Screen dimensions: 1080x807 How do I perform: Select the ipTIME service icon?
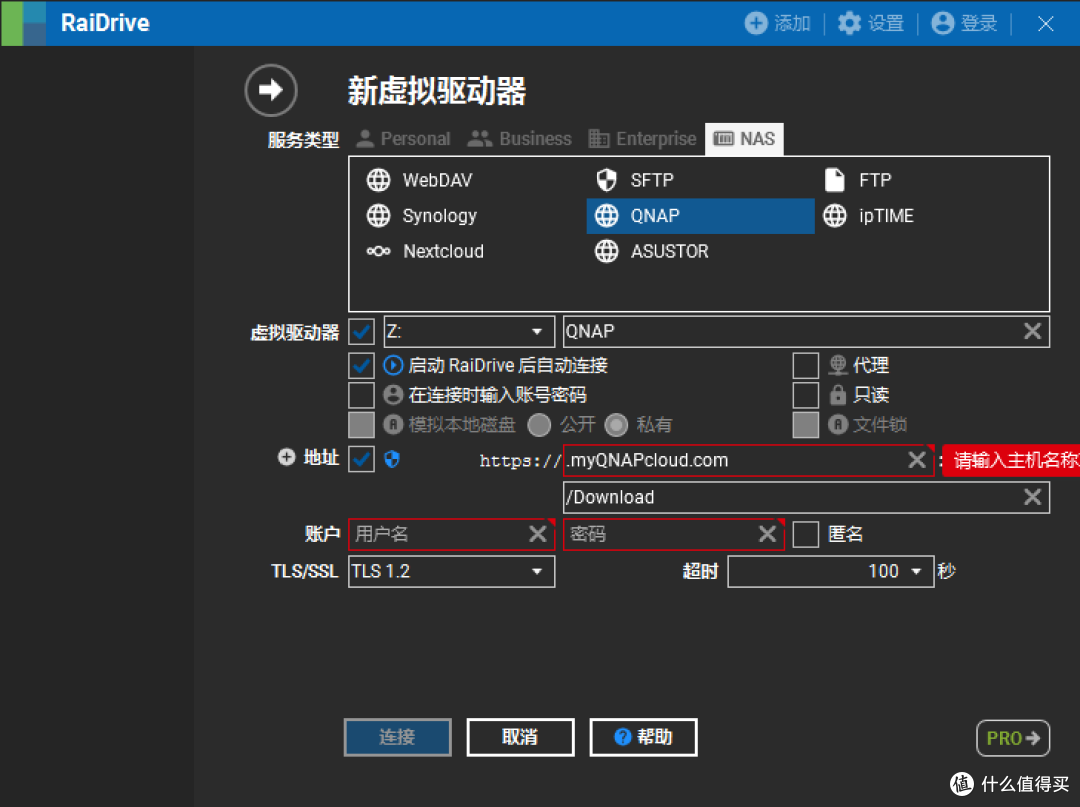click(834, 216)
